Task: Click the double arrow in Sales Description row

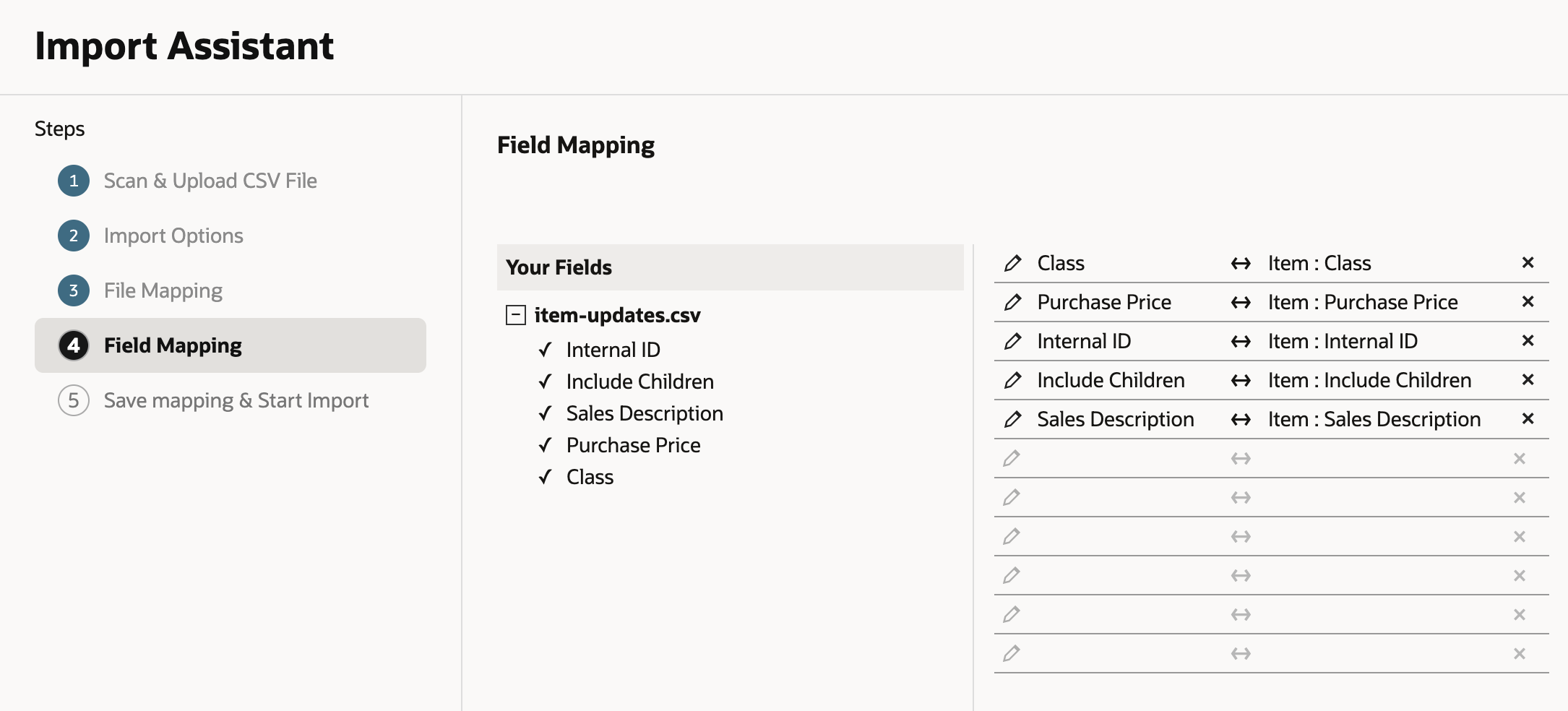Action: coord(1241,420)
